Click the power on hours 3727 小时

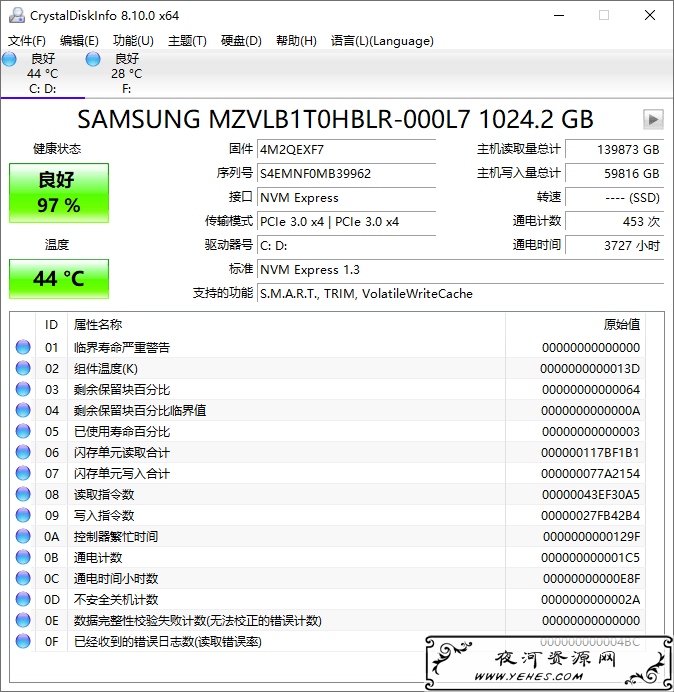pos(614,245)
